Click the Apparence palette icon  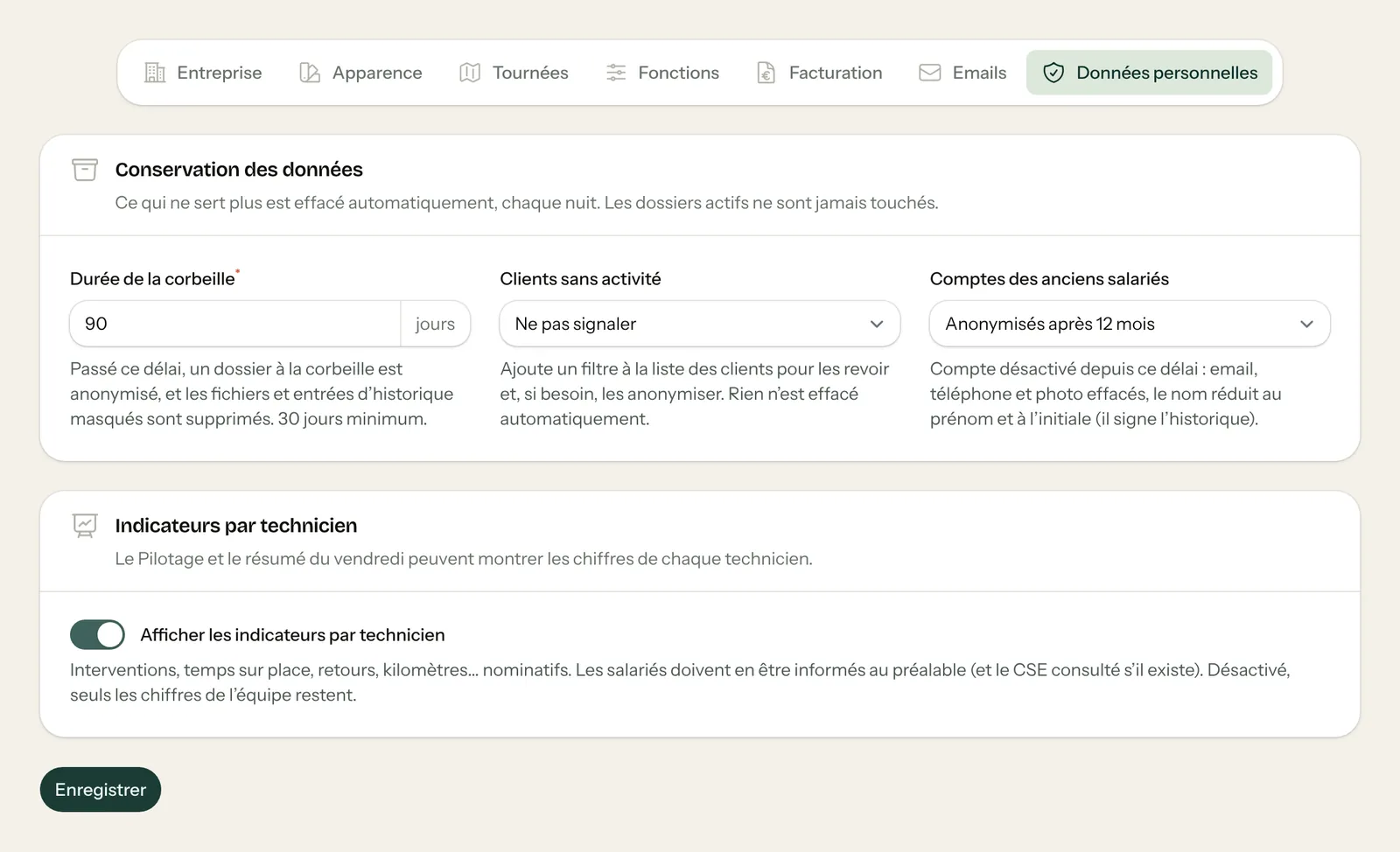310,73
